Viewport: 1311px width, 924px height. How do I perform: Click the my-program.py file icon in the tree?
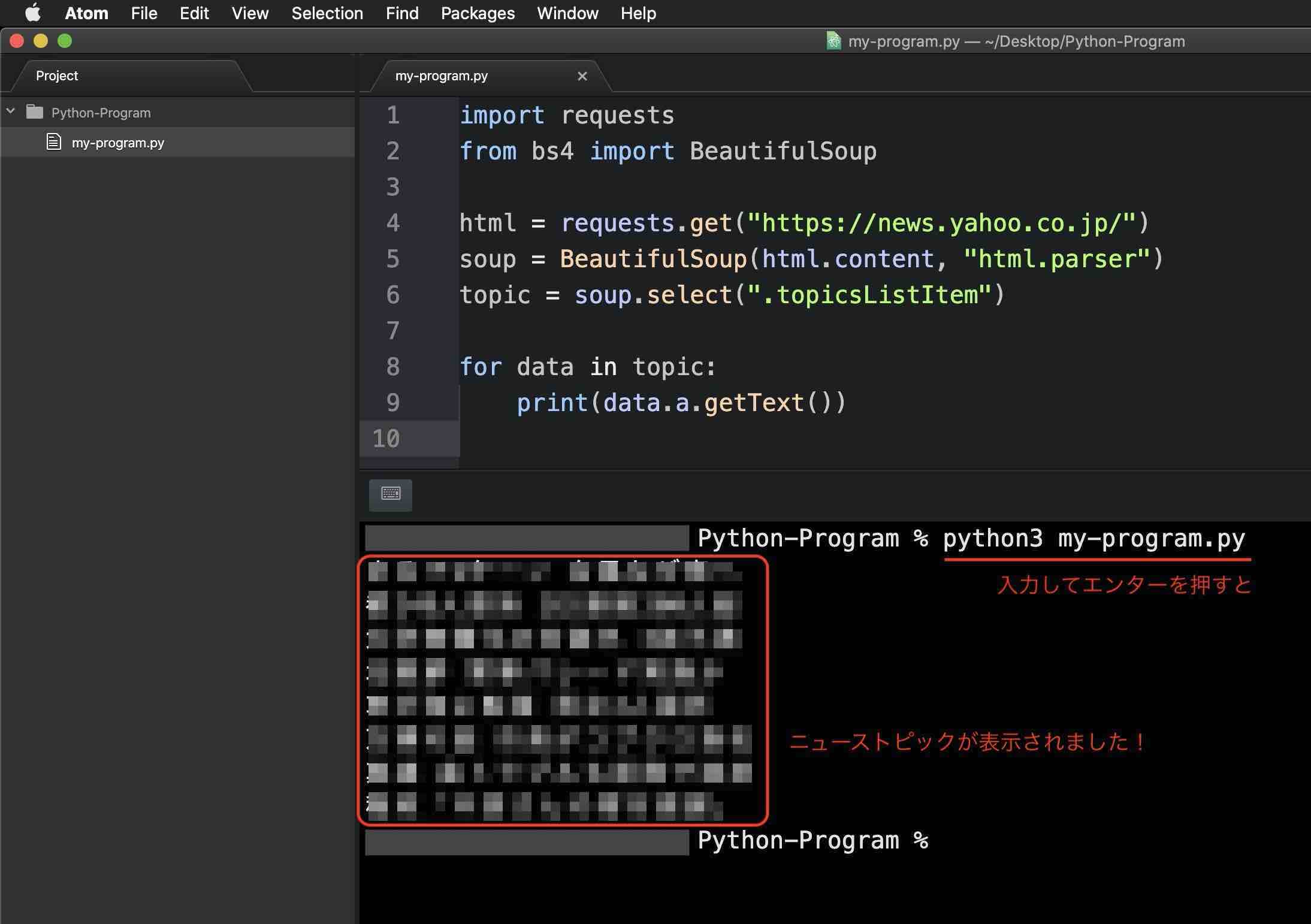pyautogui.click(x=54, y=142)
